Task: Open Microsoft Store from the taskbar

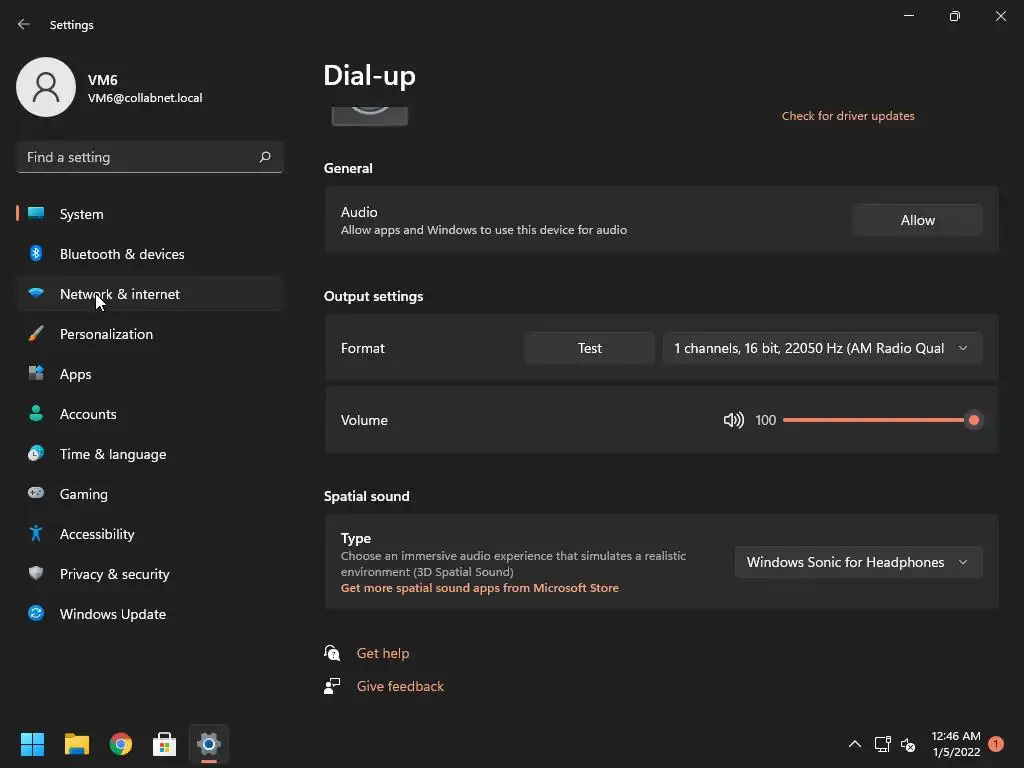Action: [x=165, y=744]
